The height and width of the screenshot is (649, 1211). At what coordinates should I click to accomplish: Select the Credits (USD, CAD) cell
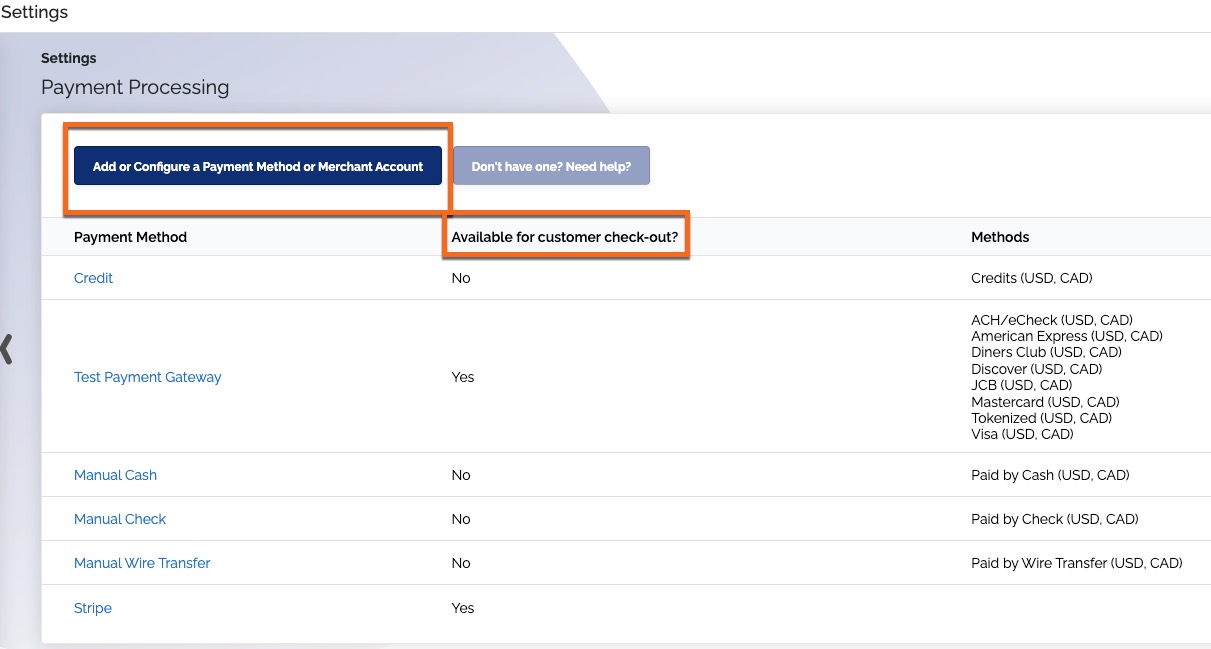click(1032, 278)
